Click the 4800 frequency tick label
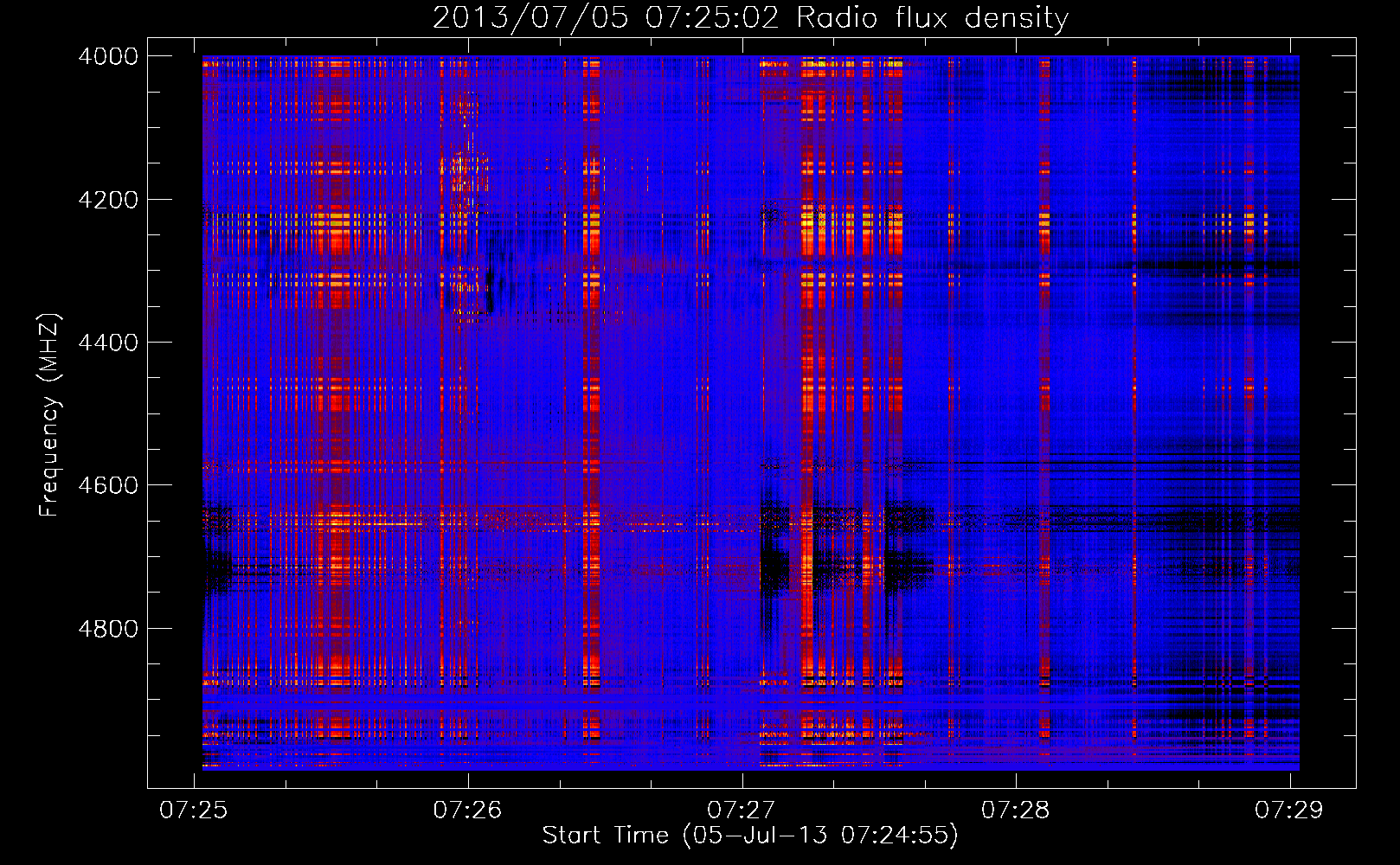Viewport: 1400px width, 865px height. click(107, 629)
